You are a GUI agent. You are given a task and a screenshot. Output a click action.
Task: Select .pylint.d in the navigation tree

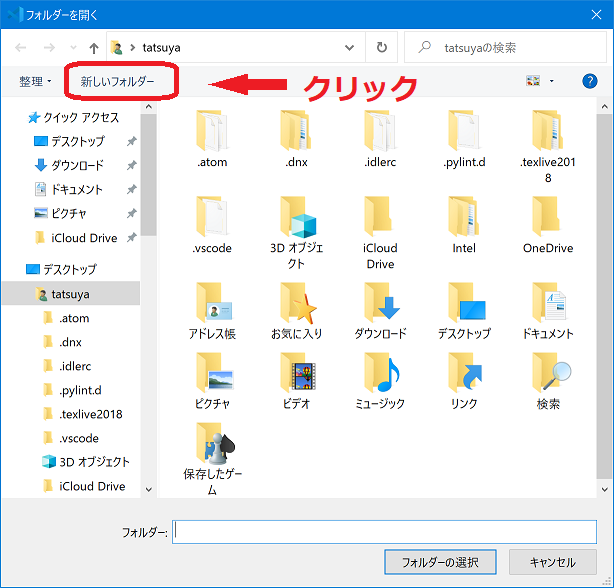tap(72, 390)
